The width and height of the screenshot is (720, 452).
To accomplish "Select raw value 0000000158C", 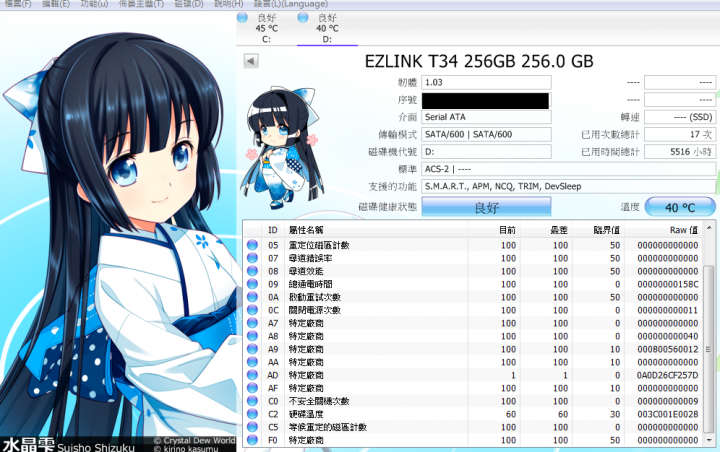I will coord(668,284).
